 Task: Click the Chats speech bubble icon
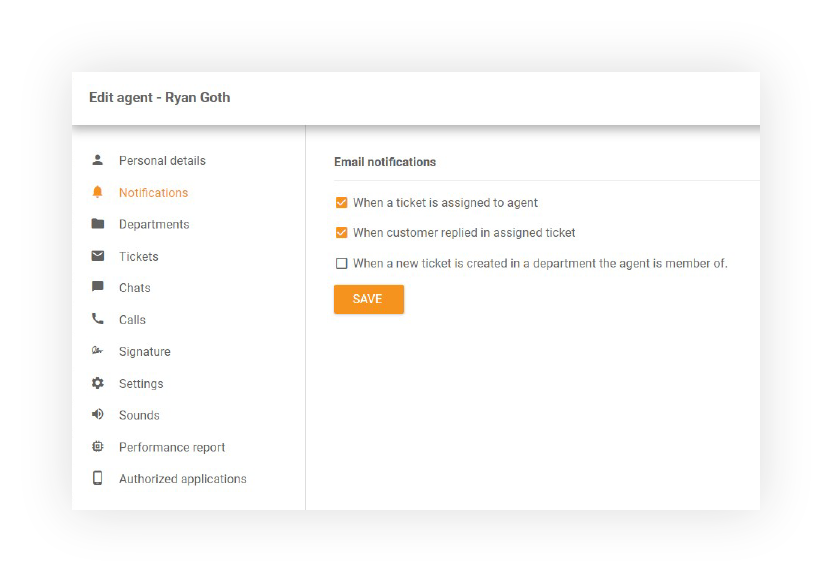pyautogui.click(x=97, y=288)
